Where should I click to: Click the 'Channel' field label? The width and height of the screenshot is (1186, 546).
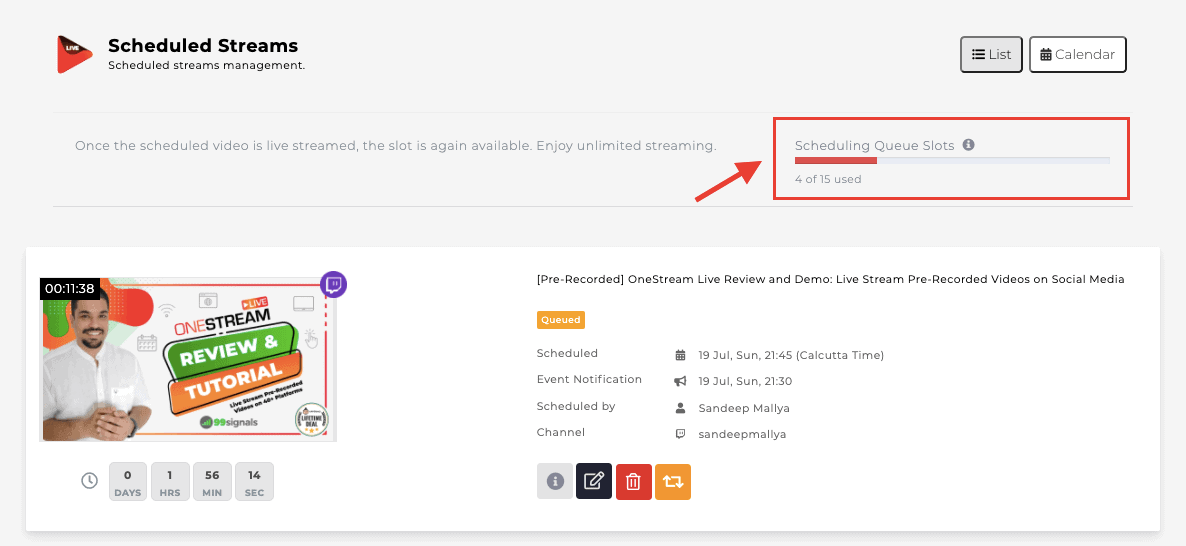pyautogui.click(x=560, y=433)
